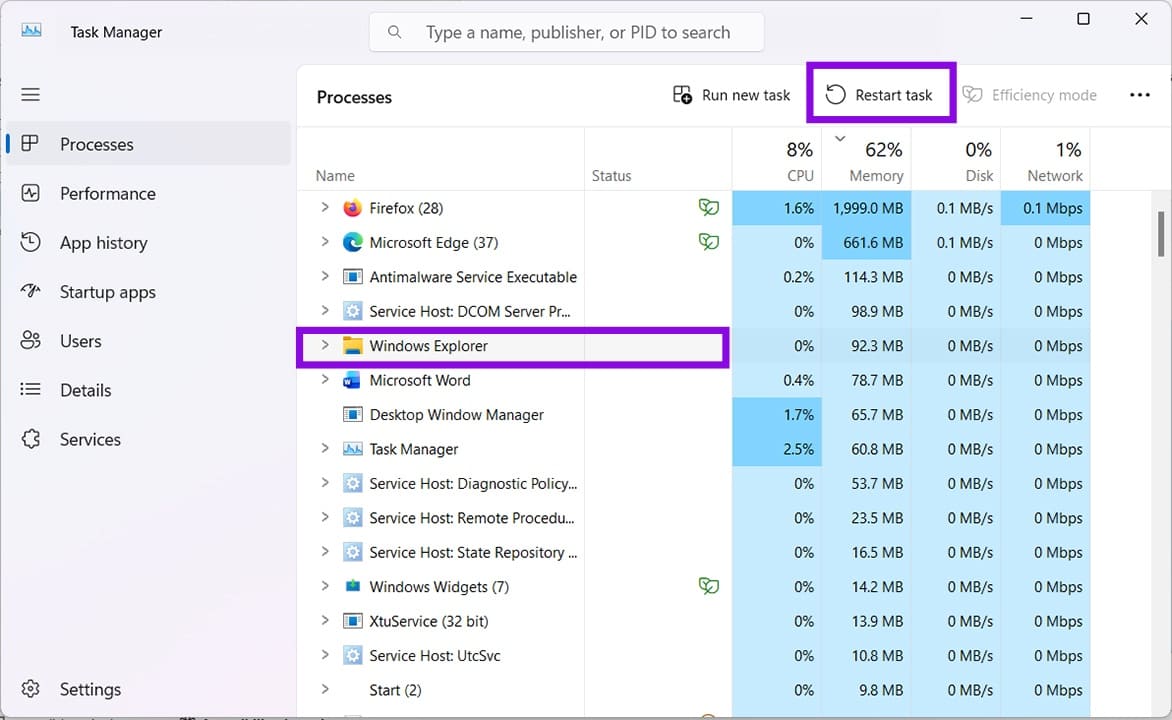Expand the Windows Explorer process group
Screen dimensions: 1172x720
[x=324, y=345]
